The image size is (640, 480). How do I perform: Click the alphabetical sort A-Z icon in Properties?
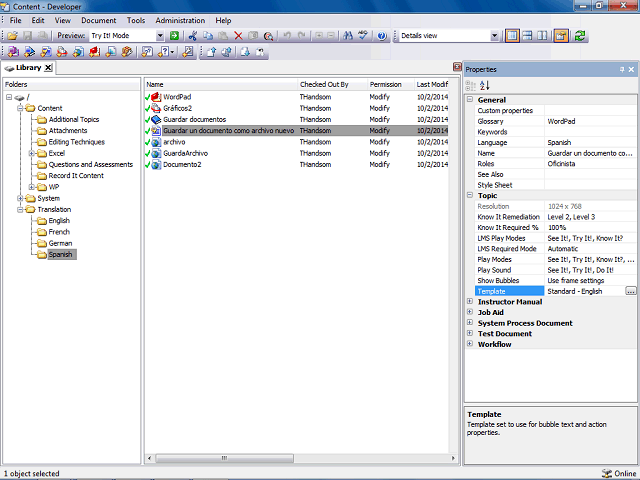click(484, 85)
